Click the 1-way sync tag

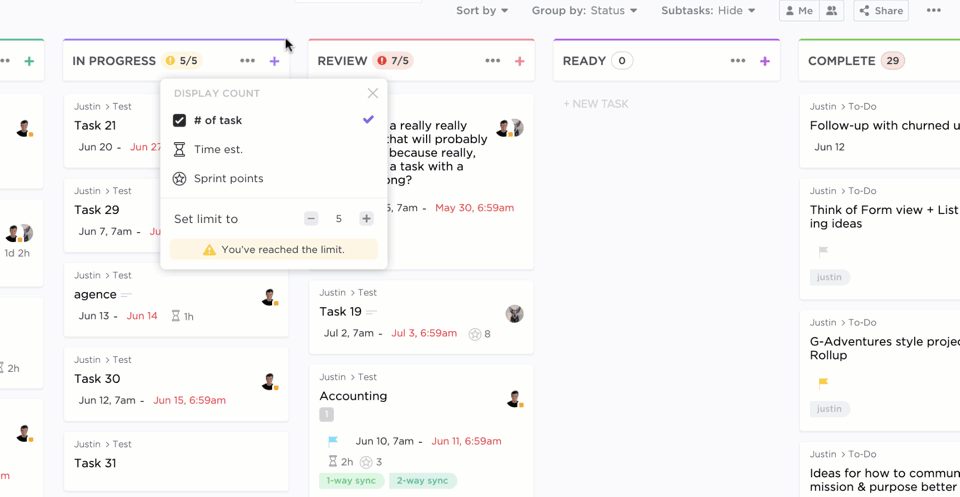(351, 480)
